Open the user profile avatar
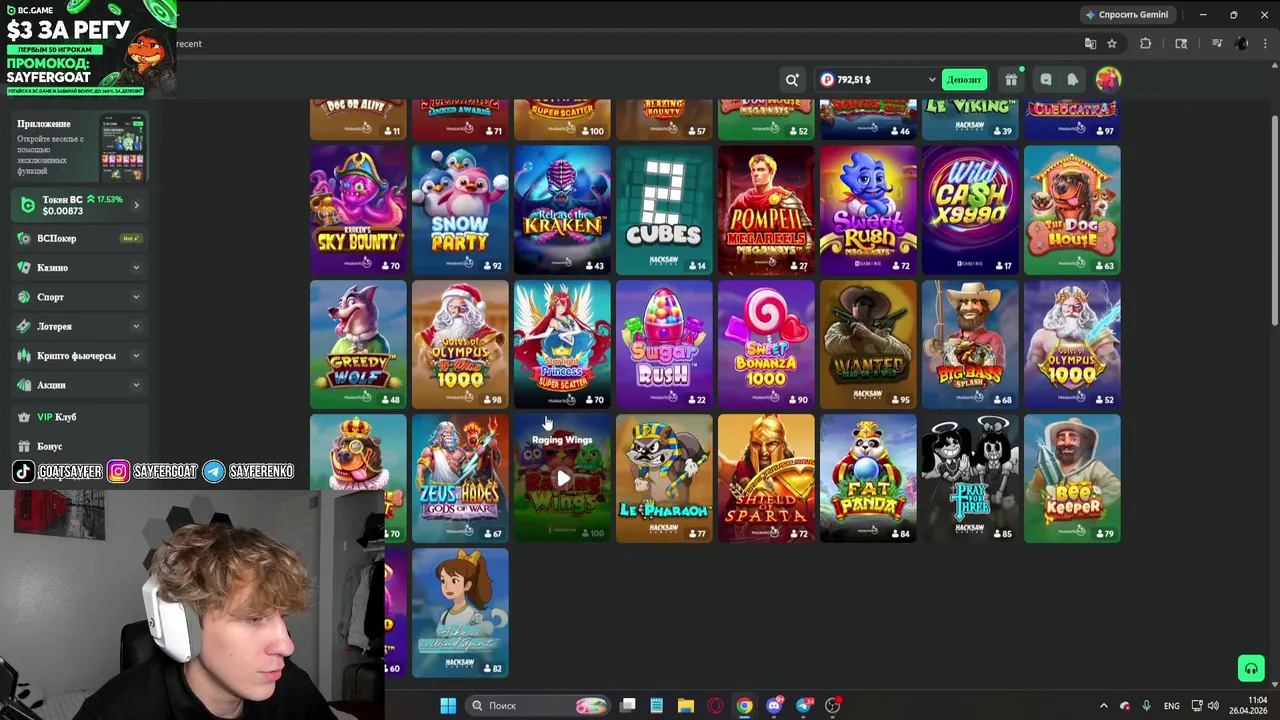 (1108, 80)
